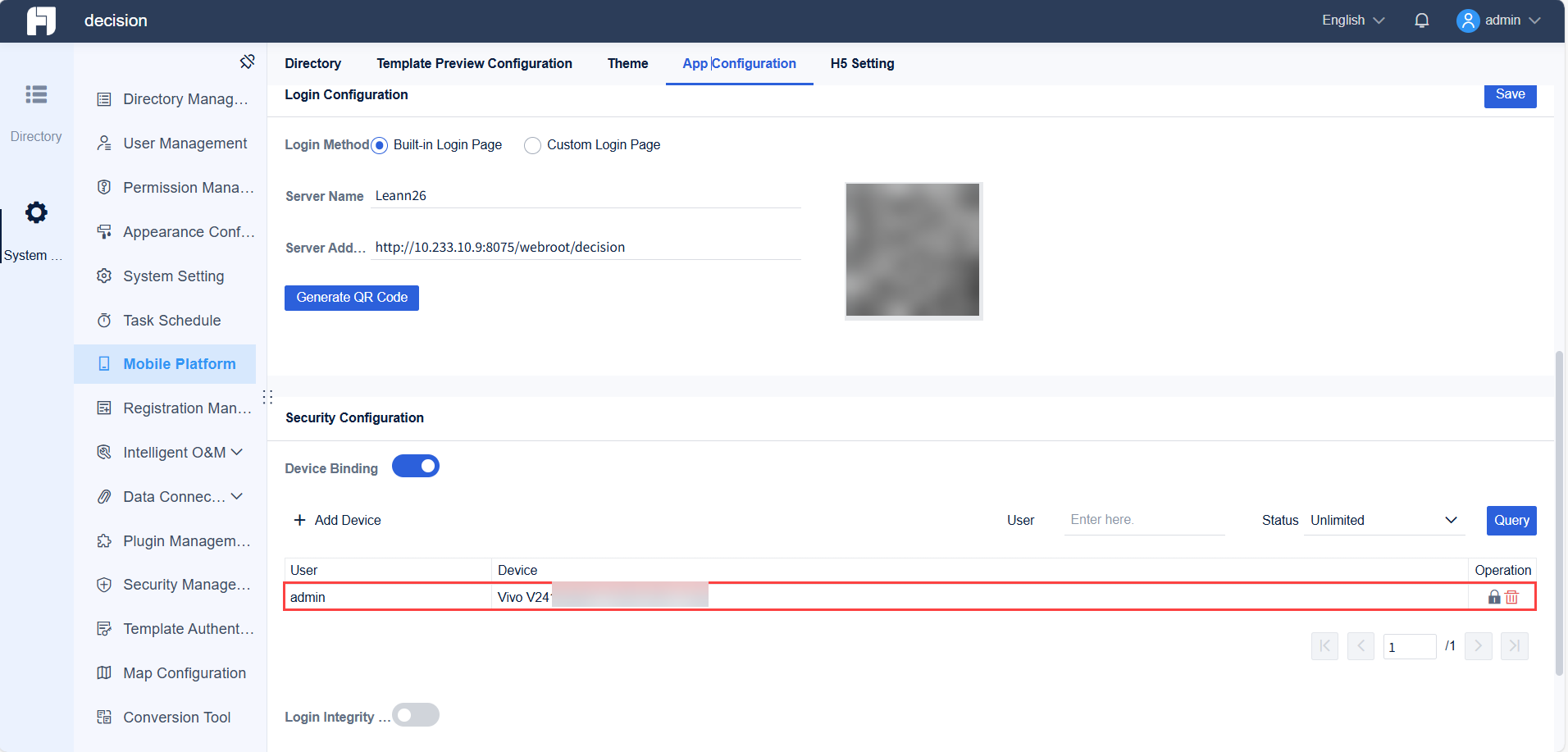This screenshot has width=1568, height=752.
Task: Click the Task Schedule clock icon
Action: pyautogui.click(x=104, y=321)
